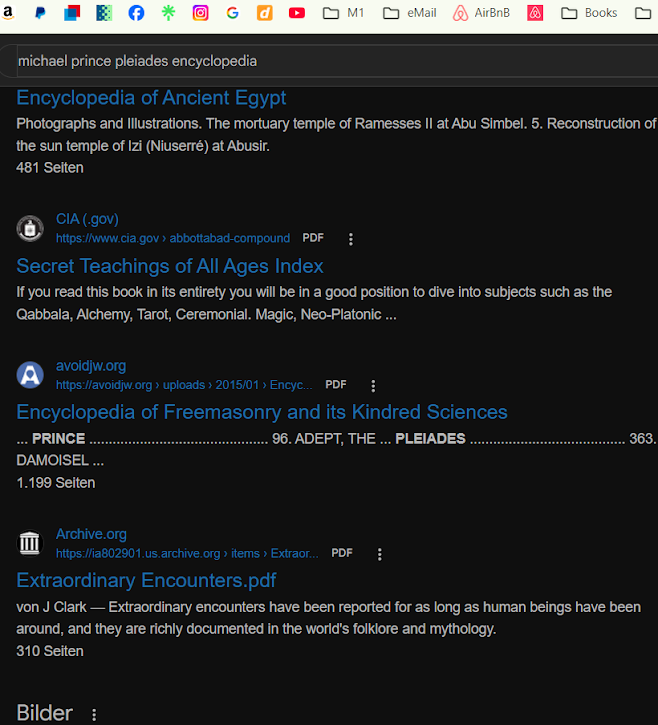This screenshot has width=658, height=725.
Task: Open more options for Archive.org result
Action: coord(380,554)
